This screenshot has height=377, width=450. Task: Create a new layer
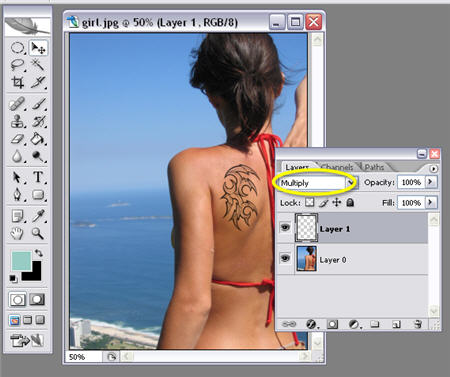coord(396,324)
